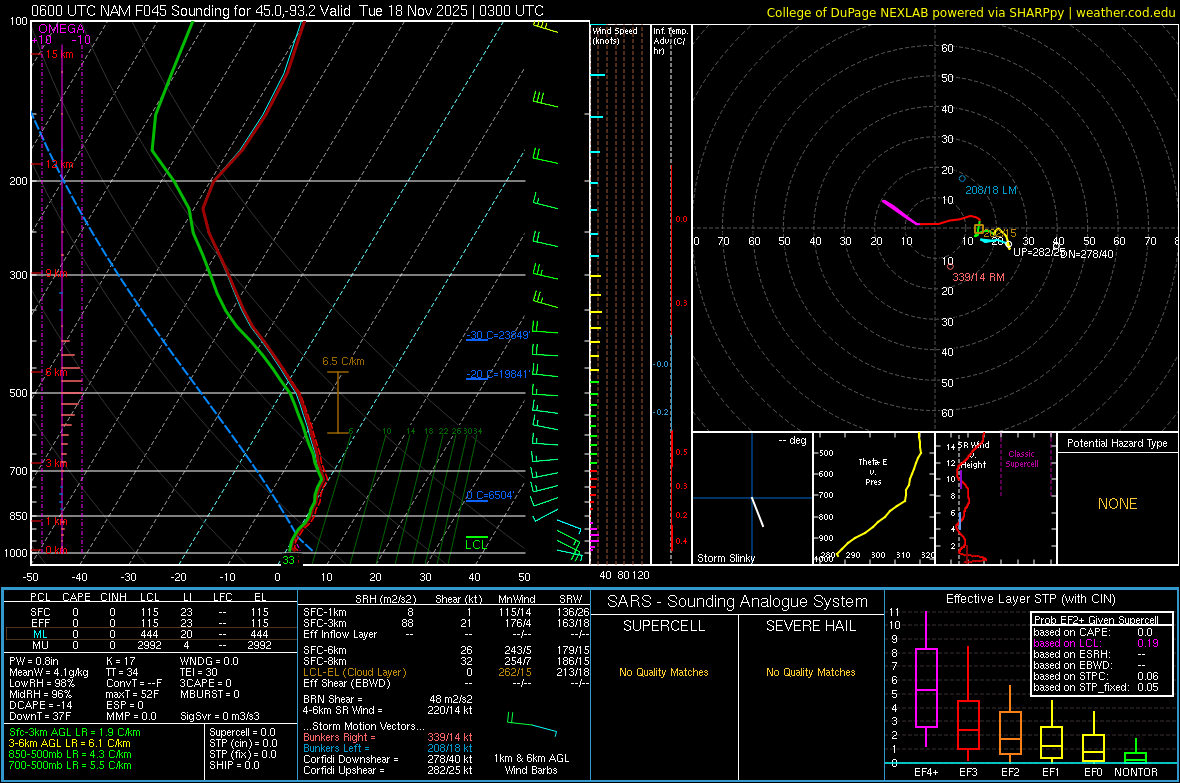1180x783 pixels.
Task: Open the SR Wind v. Height inset
Action: point(996,498)
